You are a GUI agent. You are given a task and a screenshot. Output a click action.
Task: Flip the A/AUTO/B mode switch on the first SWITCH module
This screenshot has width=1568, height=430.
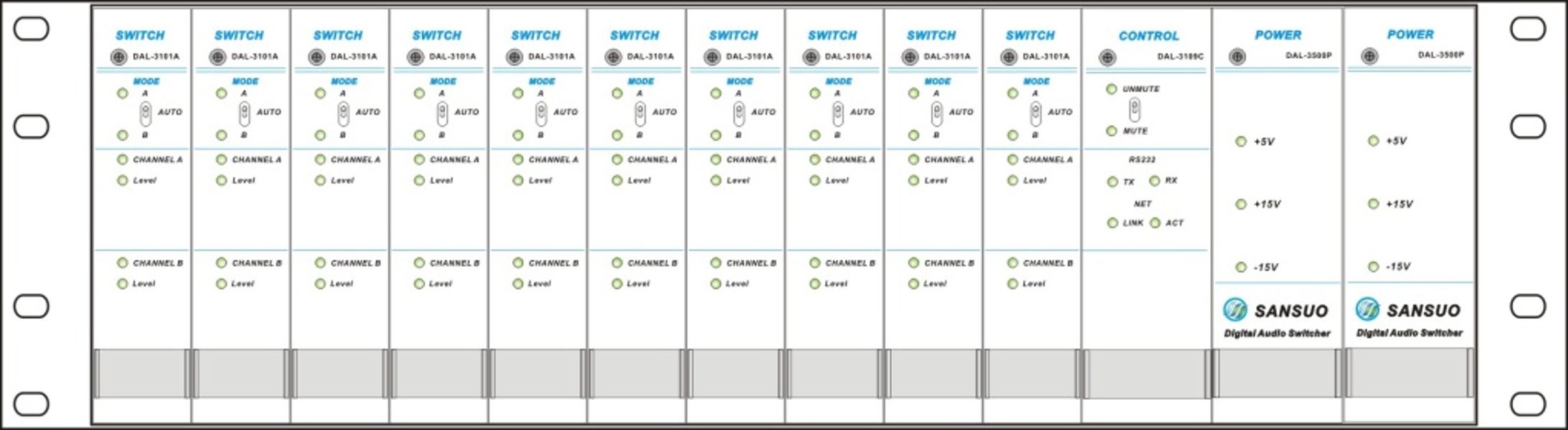click(146, 112)
